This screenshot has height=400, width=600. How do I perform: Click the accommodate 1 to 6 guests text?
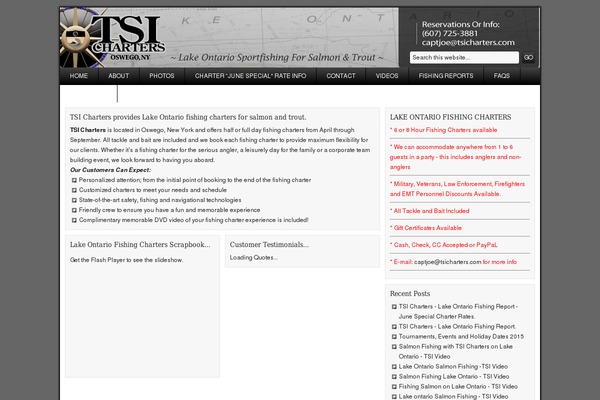click(455, 157)
